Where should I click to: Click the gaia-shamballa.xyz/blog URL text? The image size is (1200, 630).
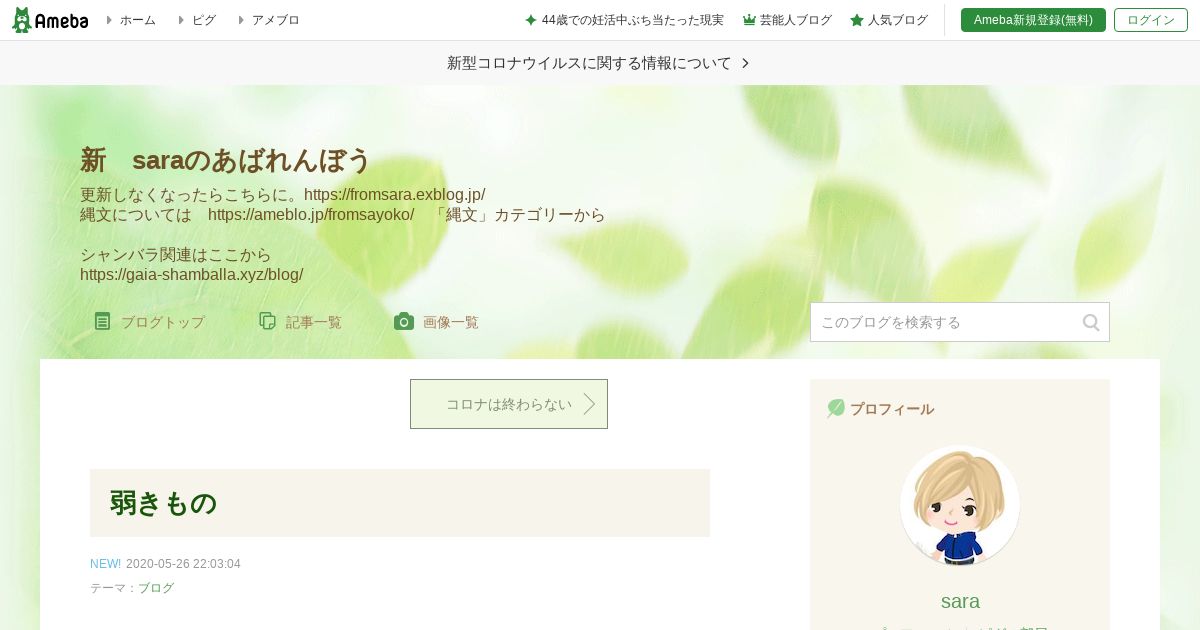(192, 275)
